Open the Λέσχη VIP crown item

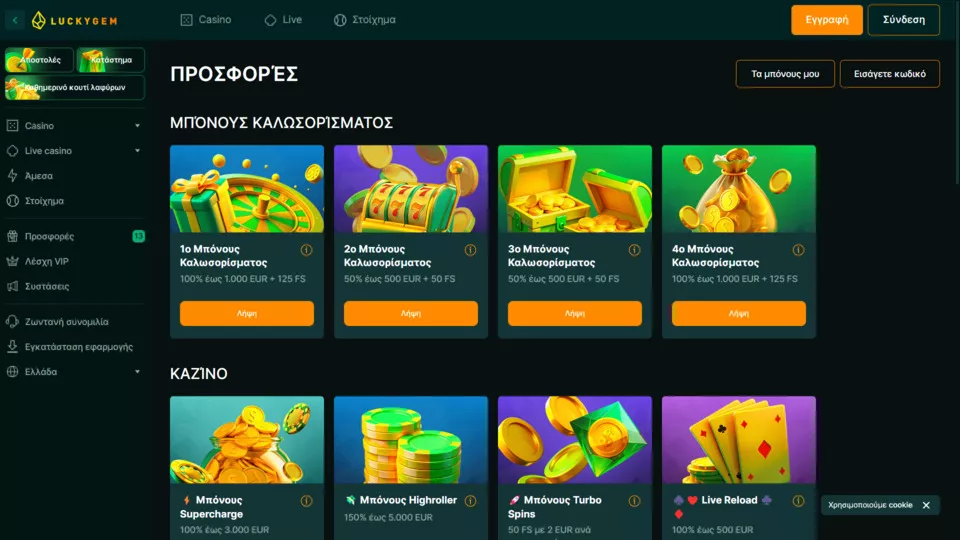coord(47,261)
